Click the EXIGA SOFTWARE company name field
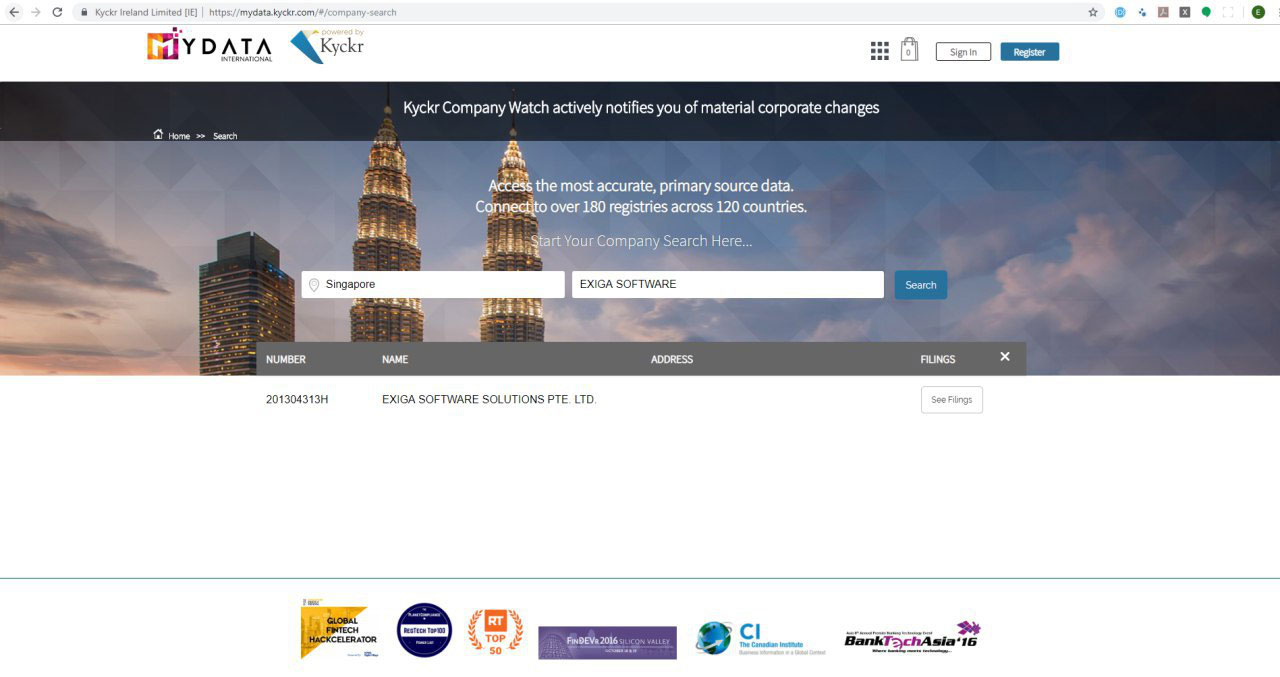The image size is (1280, 677). (727, 285)
